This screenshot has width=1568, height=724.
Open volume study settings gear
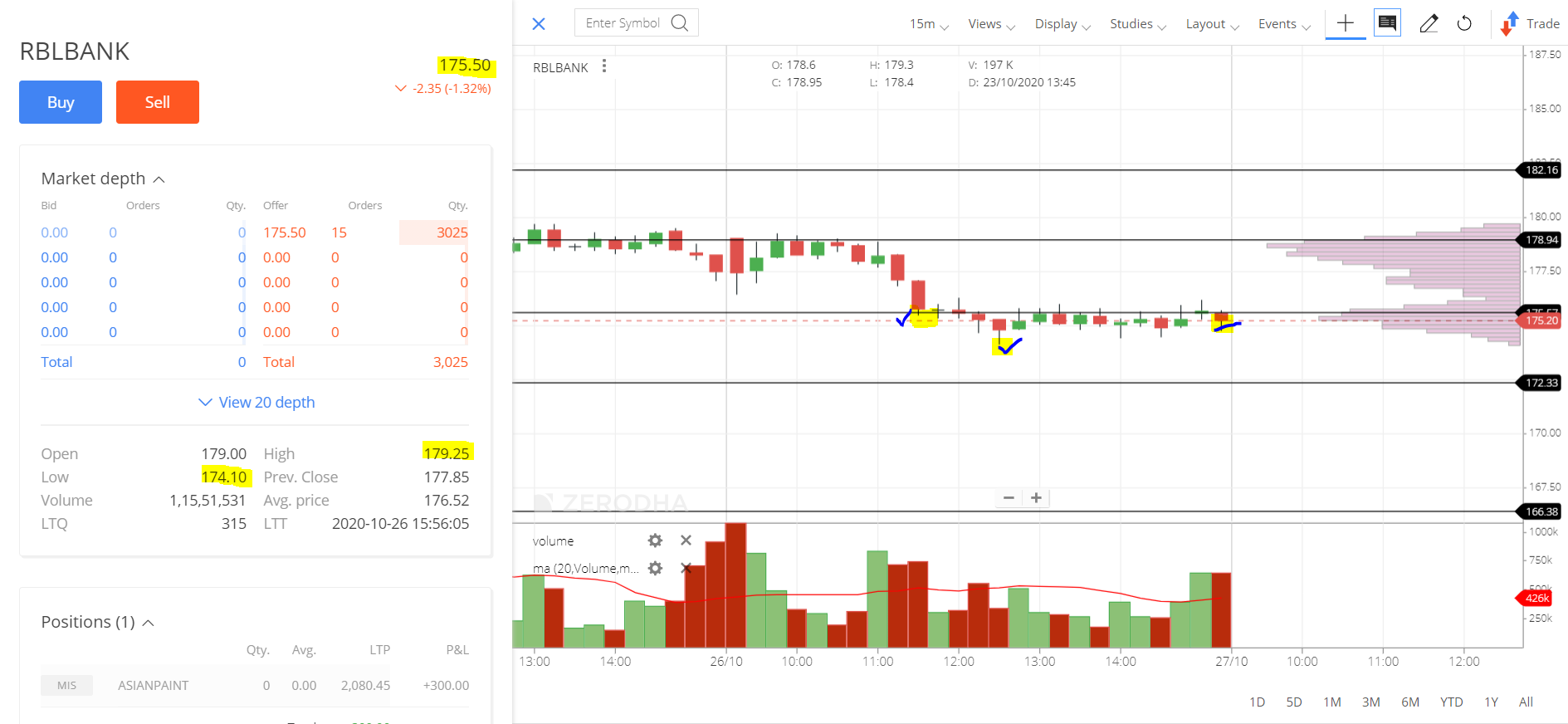[655, 541]
